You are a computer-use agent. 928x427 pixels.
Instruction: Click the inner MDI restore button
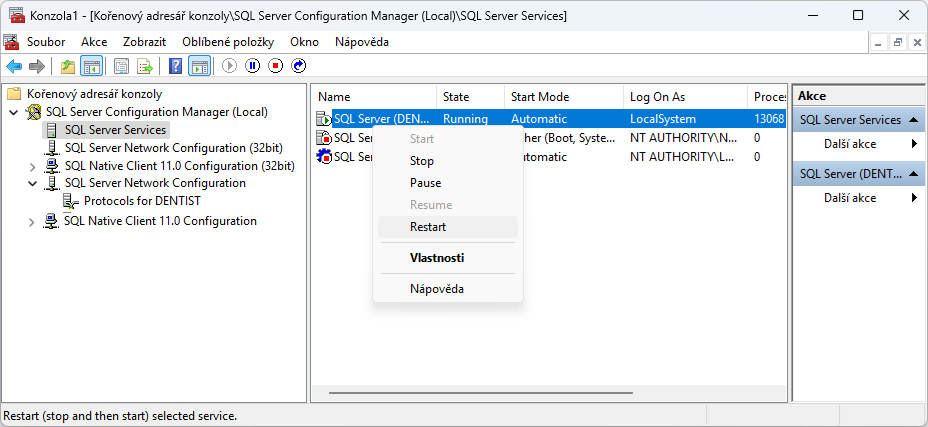(898, 43)
